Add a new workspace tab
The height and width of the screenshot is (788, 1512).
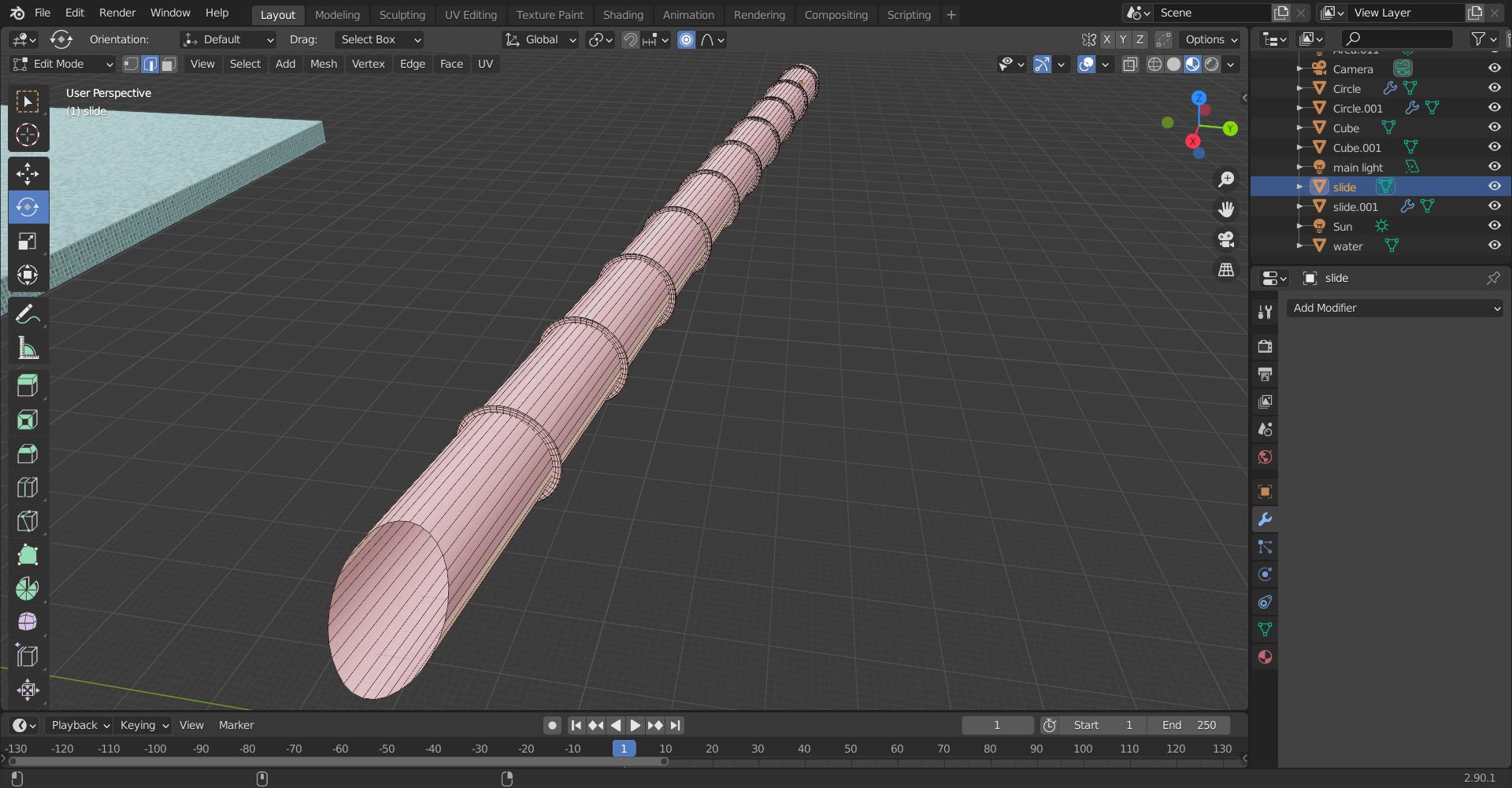coord(951,15)
